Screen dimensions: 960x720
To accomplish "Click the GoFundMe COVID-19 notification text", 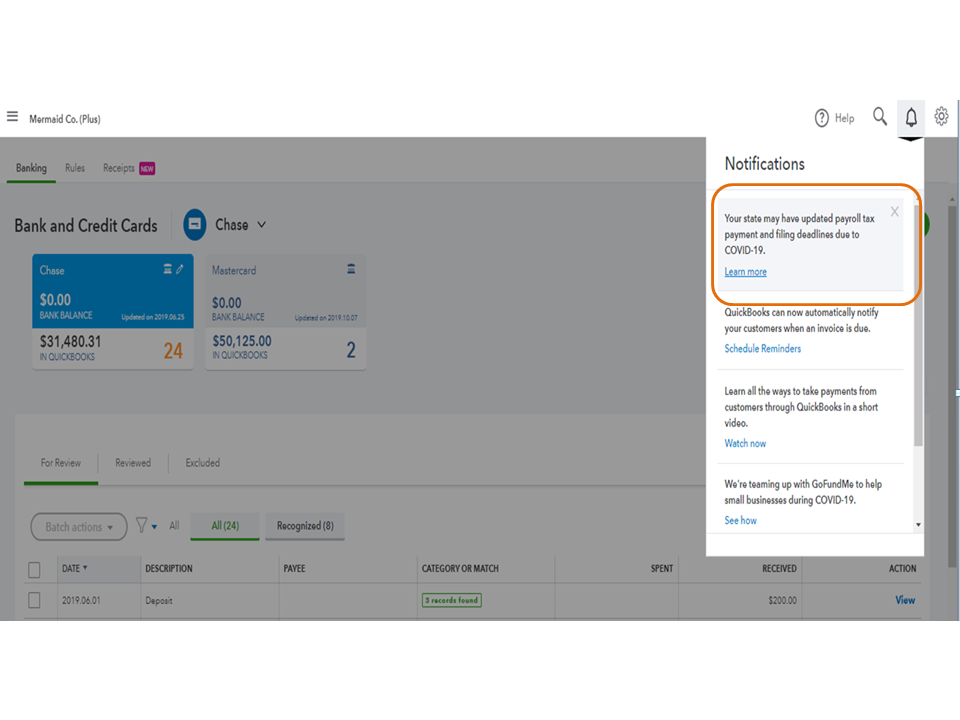I will (x=803, y=492).
